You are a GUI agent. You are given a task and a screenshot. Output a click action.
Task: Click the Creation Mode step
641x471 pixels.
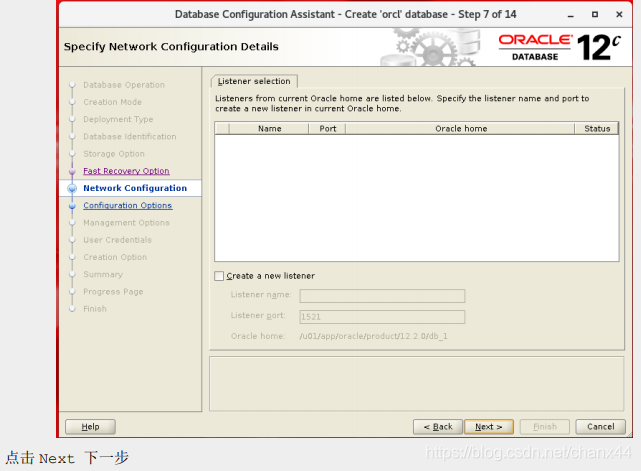112,102
